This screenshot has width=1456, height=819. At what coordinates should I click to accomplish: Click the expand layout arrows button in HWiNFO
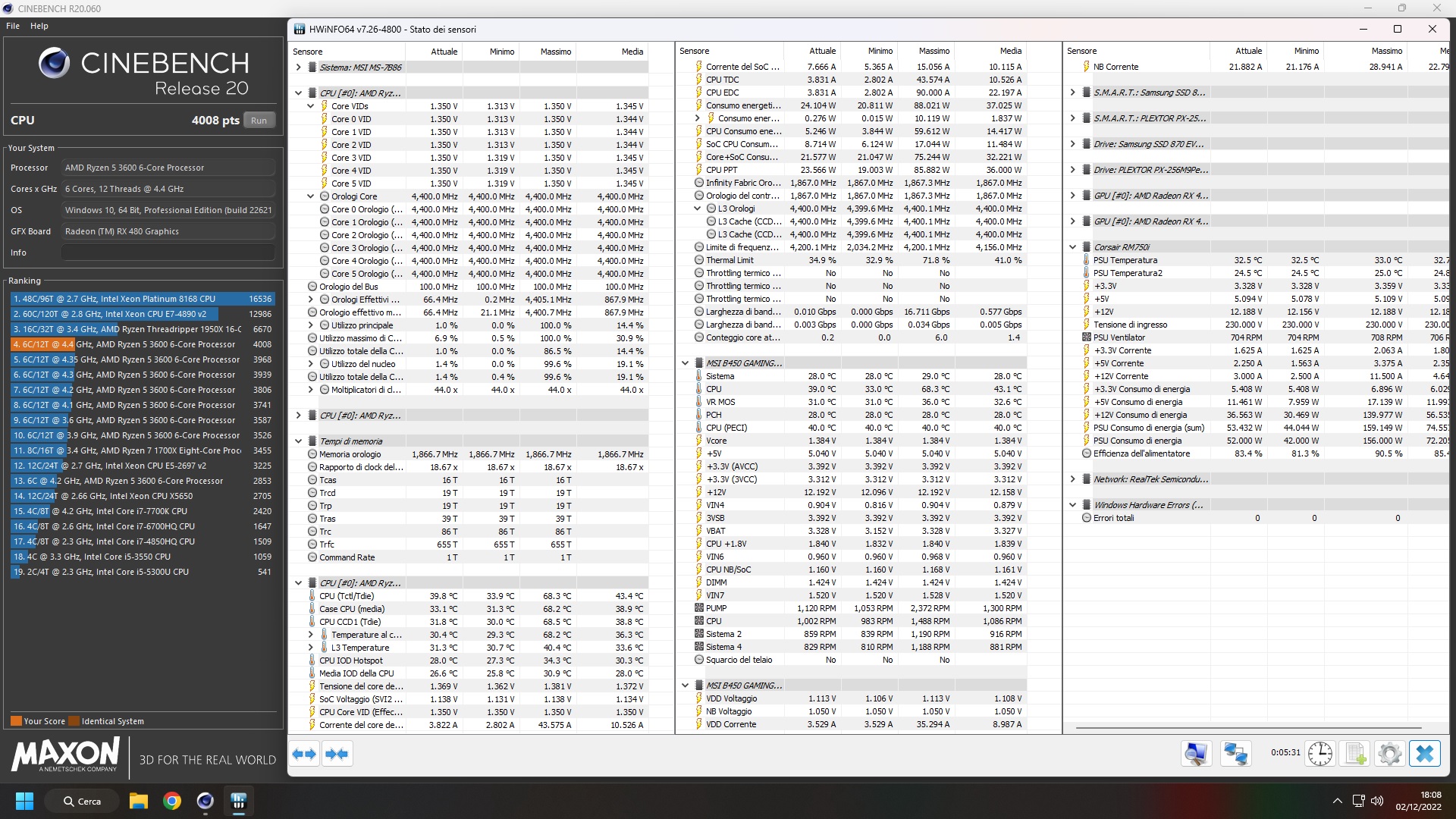tap(304, 754)
